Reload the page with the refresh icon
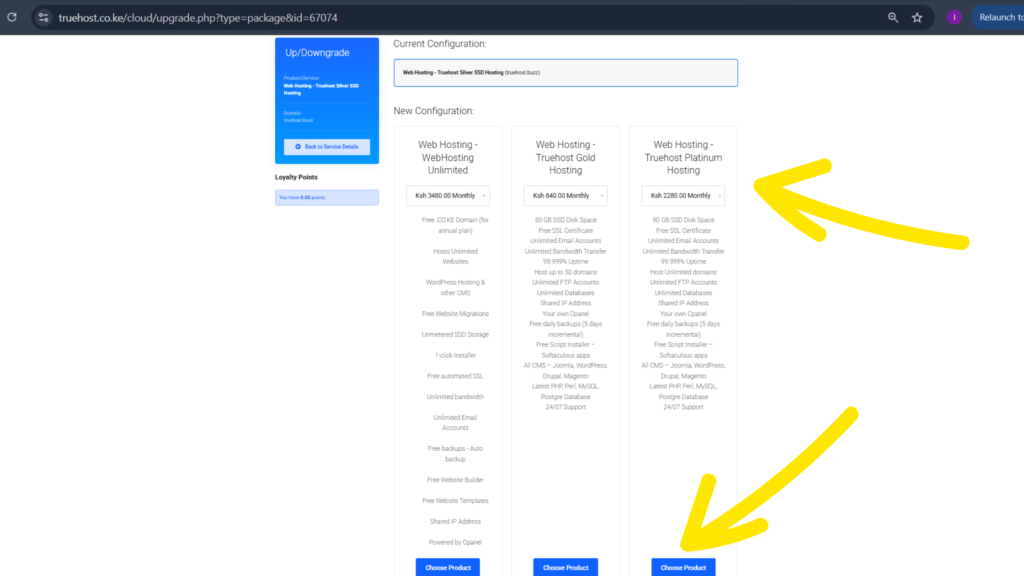Viewport: 1024px width, 576px height. [x=12, y=18]
